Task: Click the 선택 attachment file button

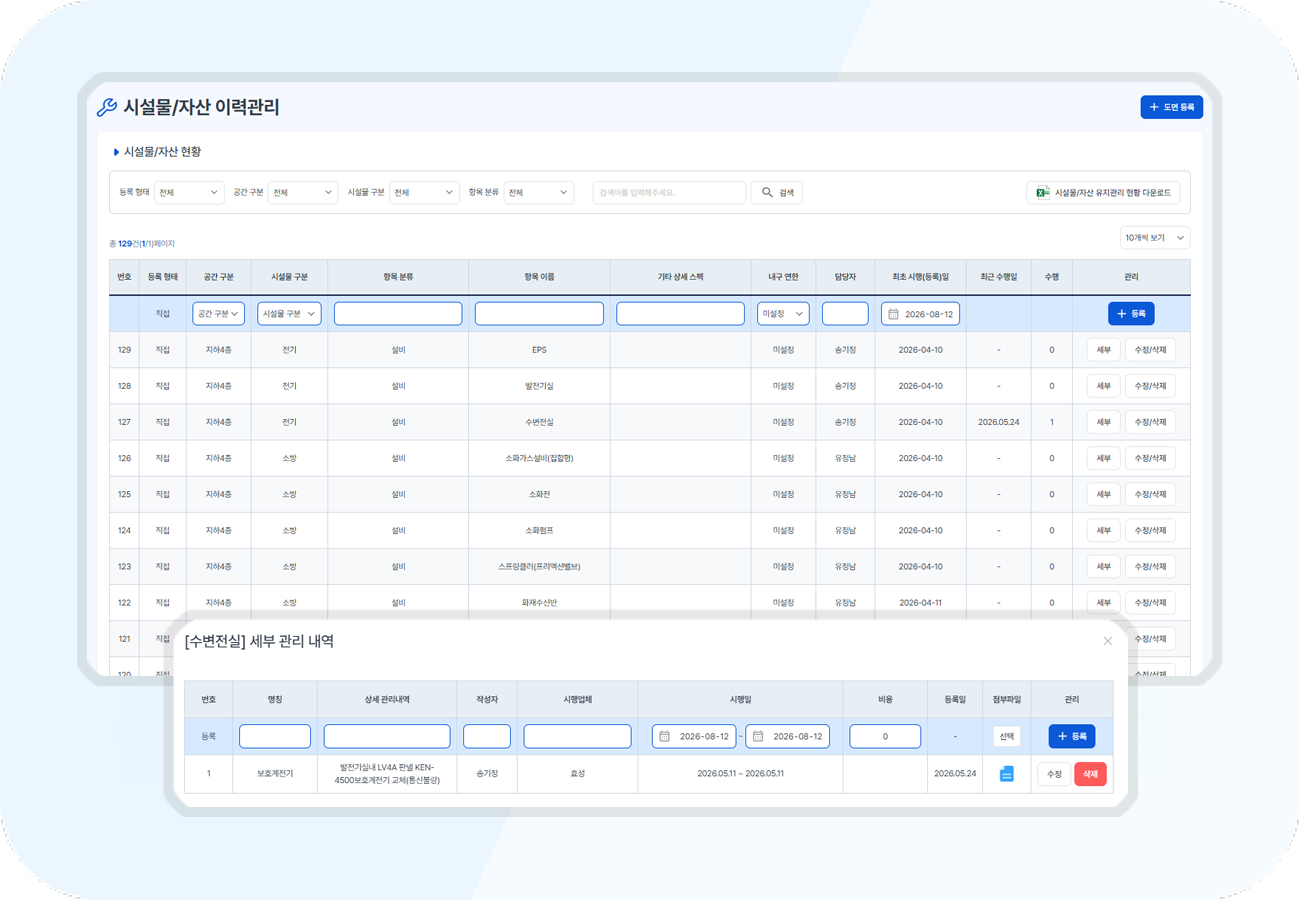Action: [x=1007, y=737]
